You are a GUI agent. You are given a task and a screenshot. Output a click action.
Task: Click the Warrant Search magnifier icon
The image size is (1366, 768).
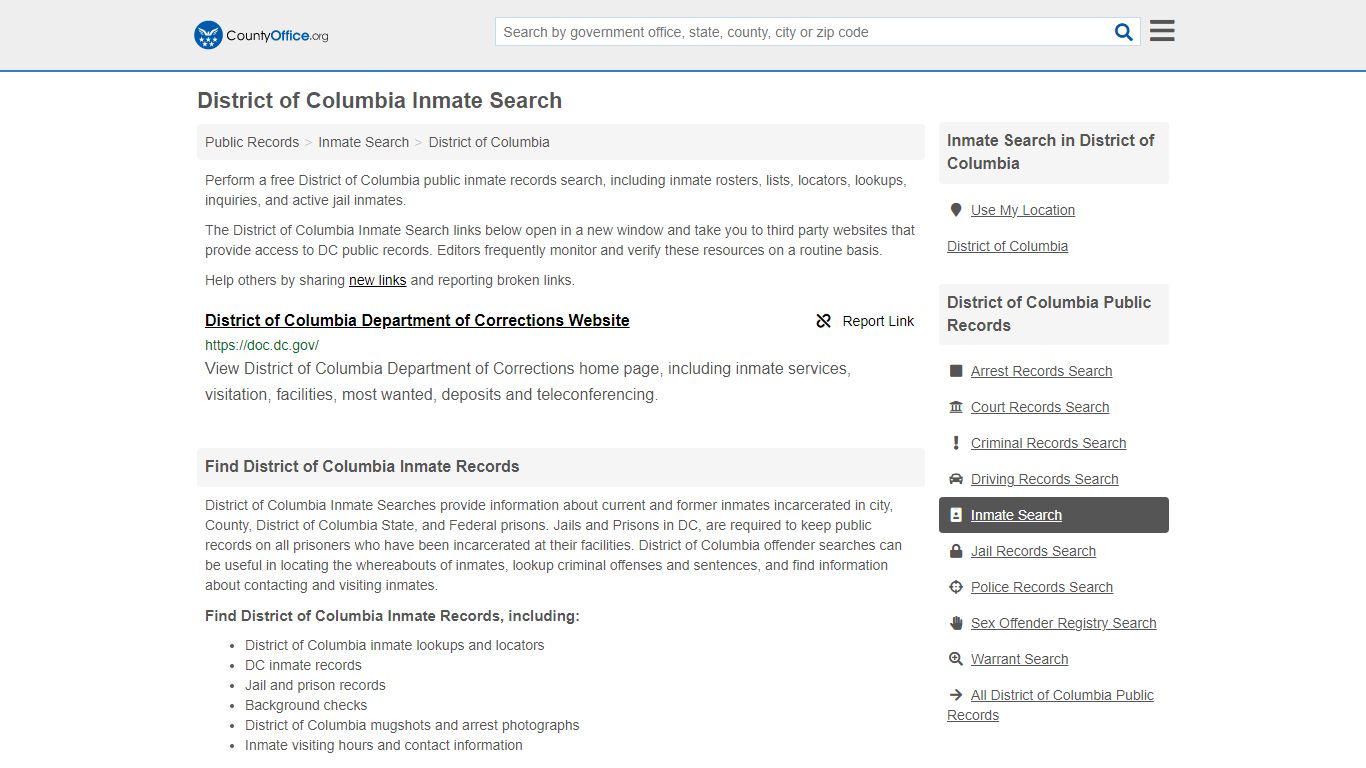coord(956,659)
